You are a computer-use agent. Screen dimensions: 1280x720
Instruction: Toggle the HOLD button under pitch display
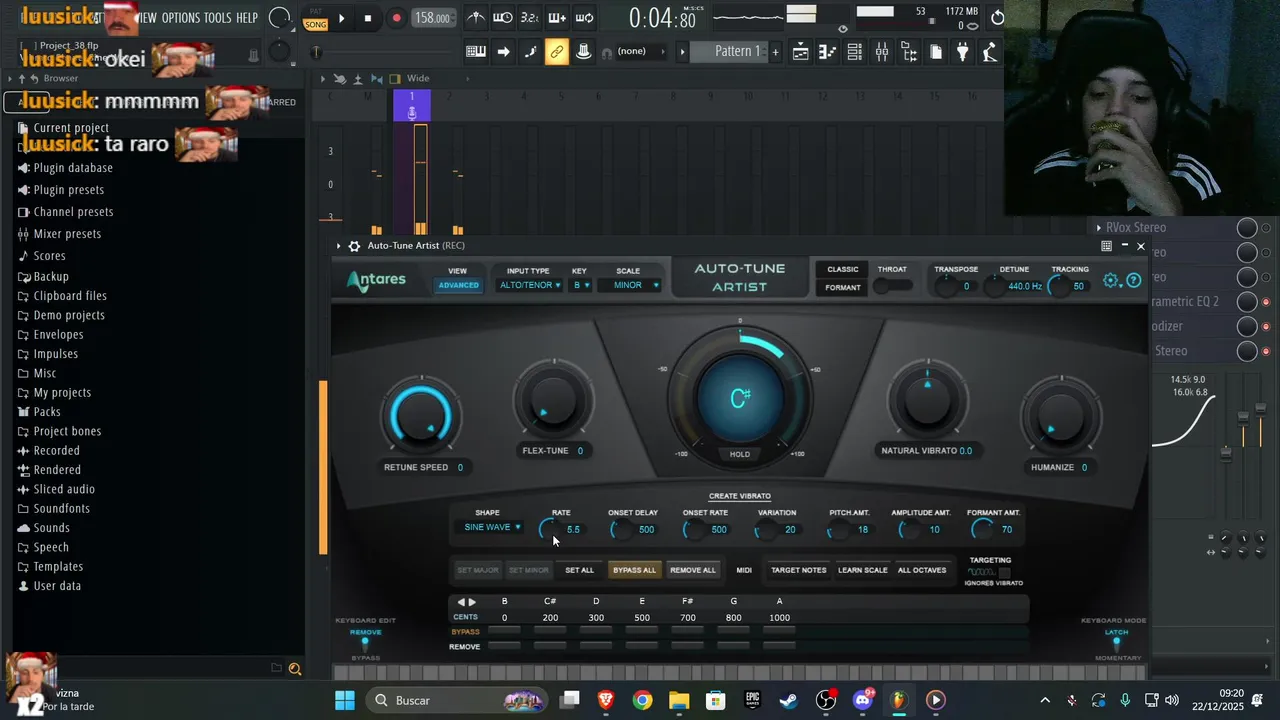click(x=740, y=454)
